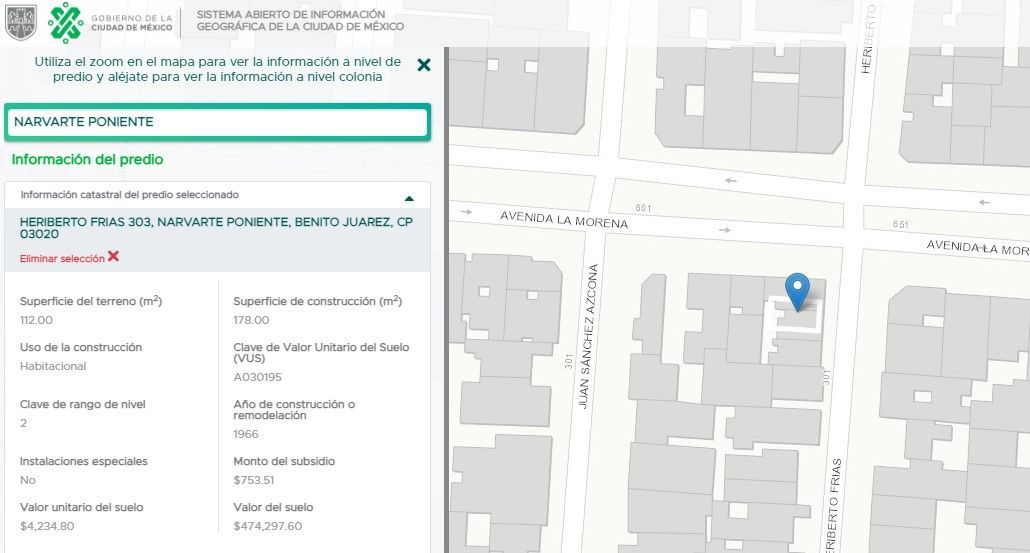
Task: Click the Habitacional use value
Action: (53, 366)
